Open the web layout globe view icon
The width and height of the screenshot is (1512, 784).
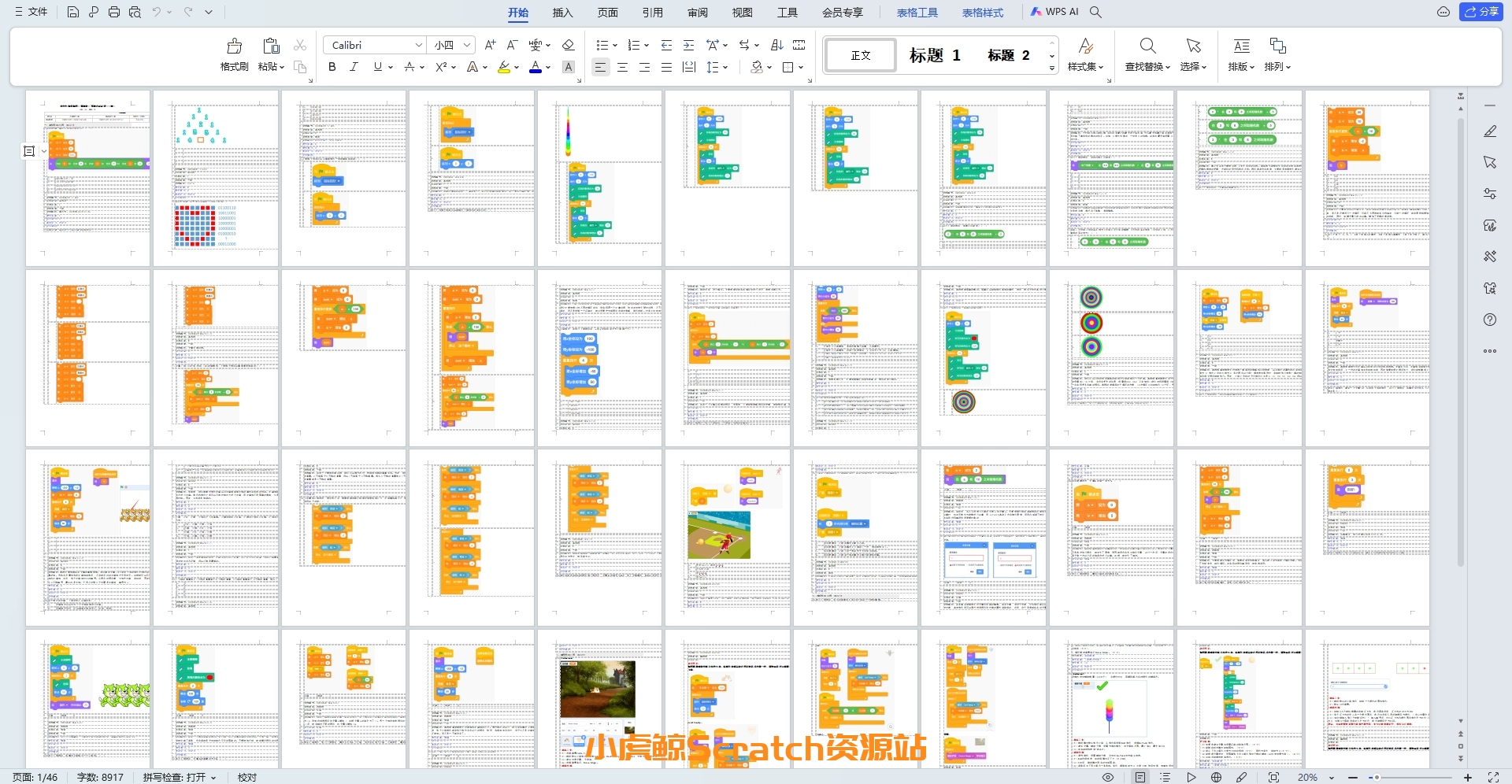coord(1216,777)
